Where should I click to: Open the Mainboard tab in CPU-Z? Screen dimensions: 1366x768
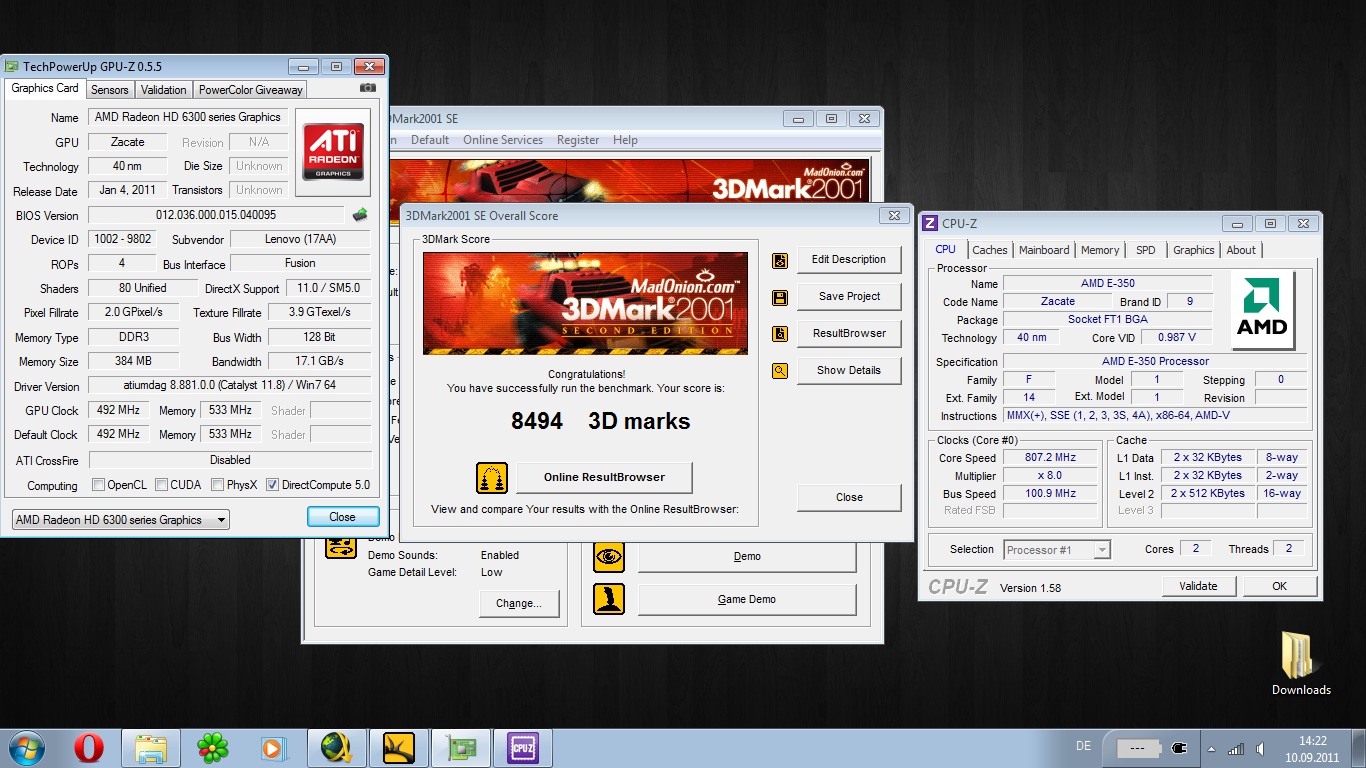pyautogui.click(x=1044, y=250)
